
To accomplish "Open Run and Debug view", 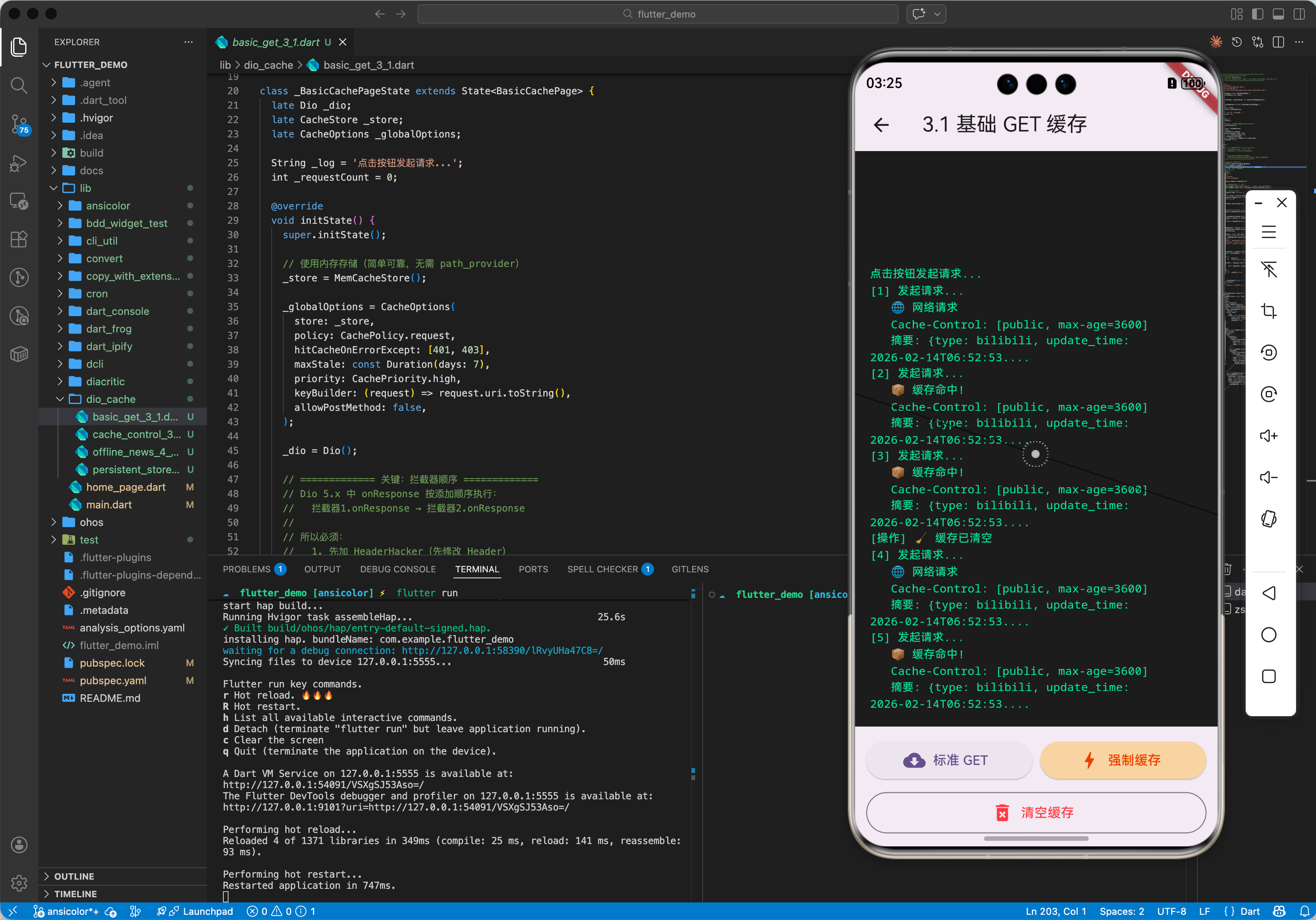I will point(19,163).
